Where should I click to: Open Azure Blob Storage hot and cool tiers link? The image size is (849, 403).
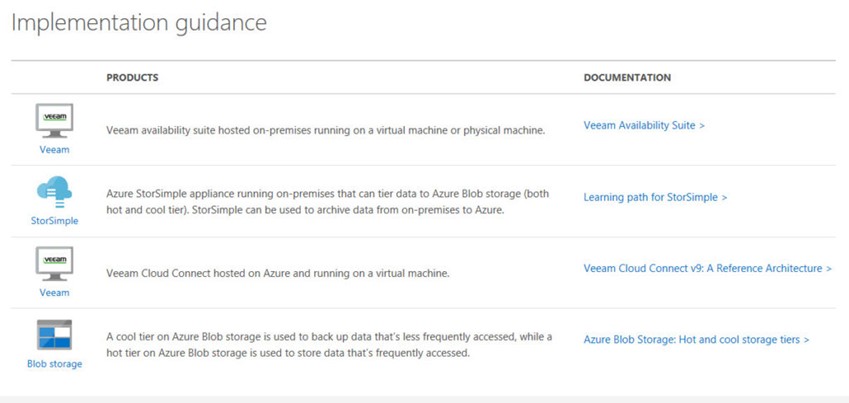pyautogui.click(x=696, y=340)
